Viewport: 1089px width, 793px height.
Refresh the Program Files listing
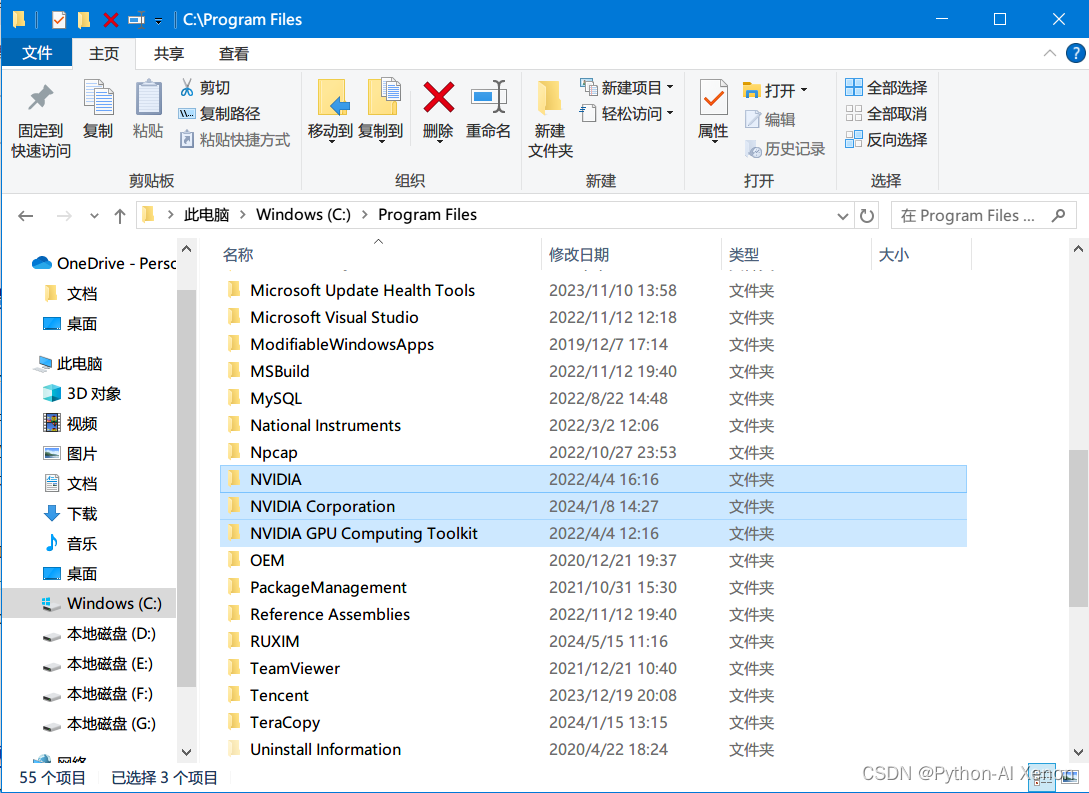coord(867,215)
